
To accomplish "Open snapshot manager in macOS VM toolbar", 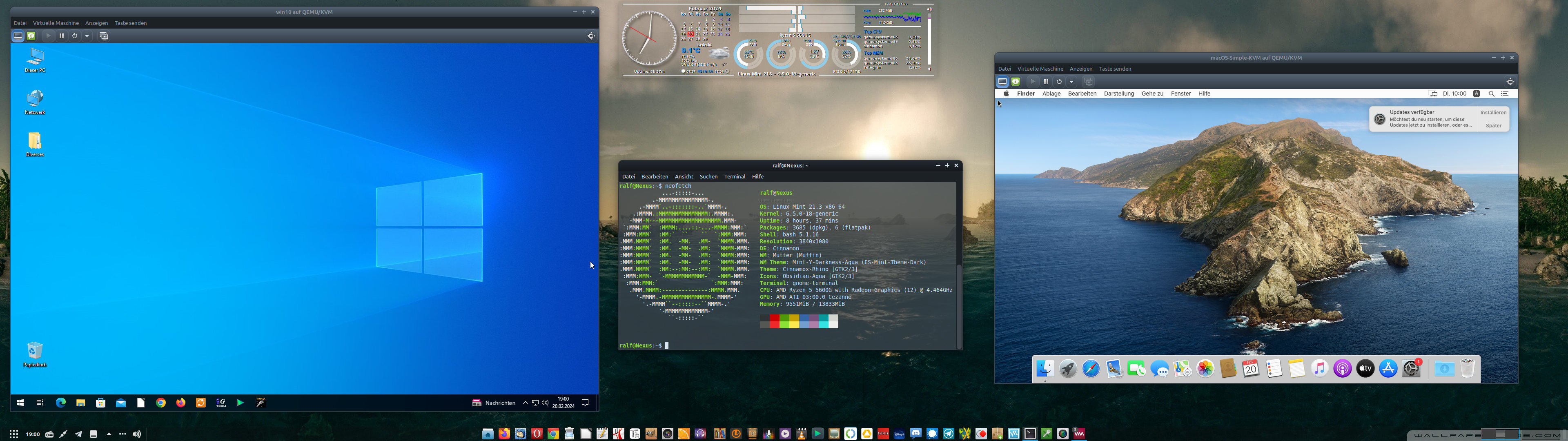I will (1088, 82).
